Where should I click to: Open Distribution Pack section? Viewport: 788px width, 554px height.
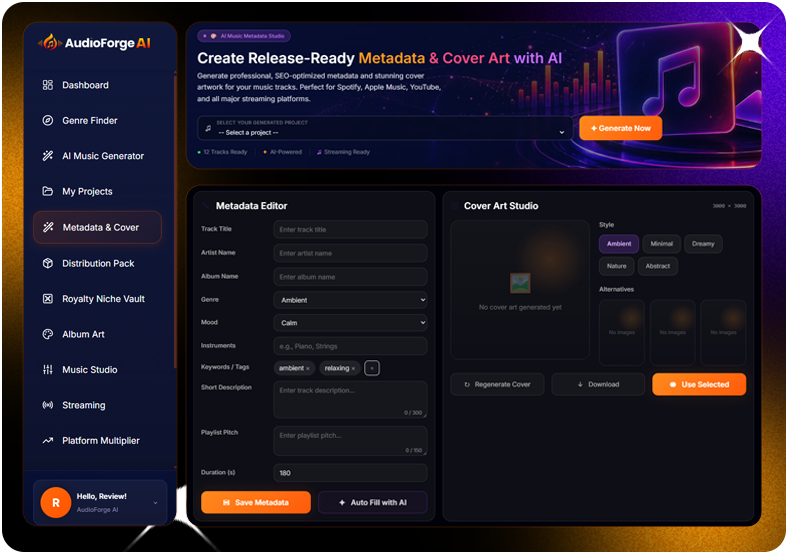98,263
